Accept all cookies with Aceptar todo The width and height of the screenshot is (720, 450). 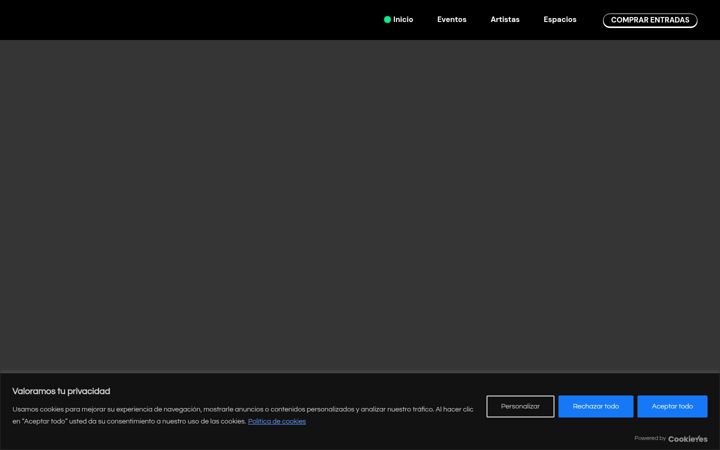672,406
